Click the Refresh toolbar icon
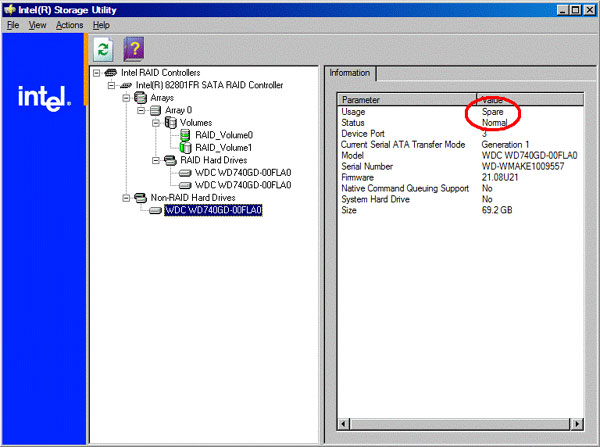Image resolution: width=600 pixels, height=447 pixels. pos(103,49)
